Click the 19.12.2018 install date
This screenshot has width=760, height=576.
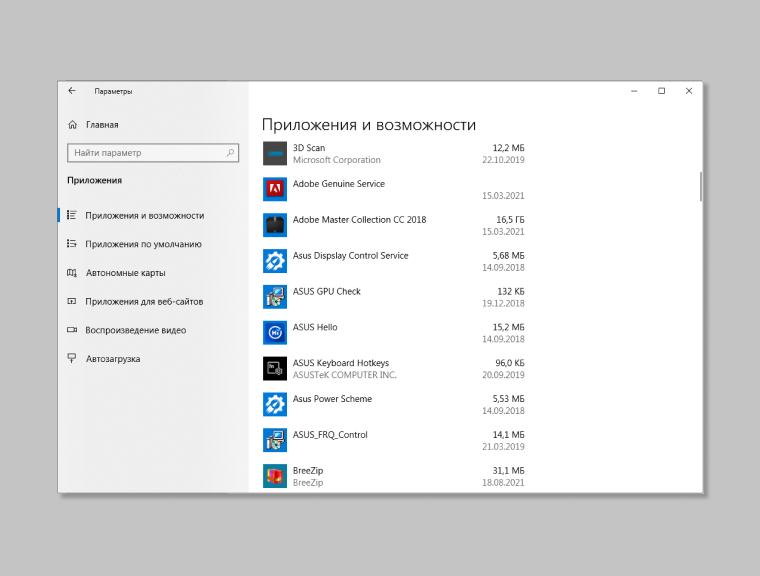pyautogui.click(x=503, y=304)
